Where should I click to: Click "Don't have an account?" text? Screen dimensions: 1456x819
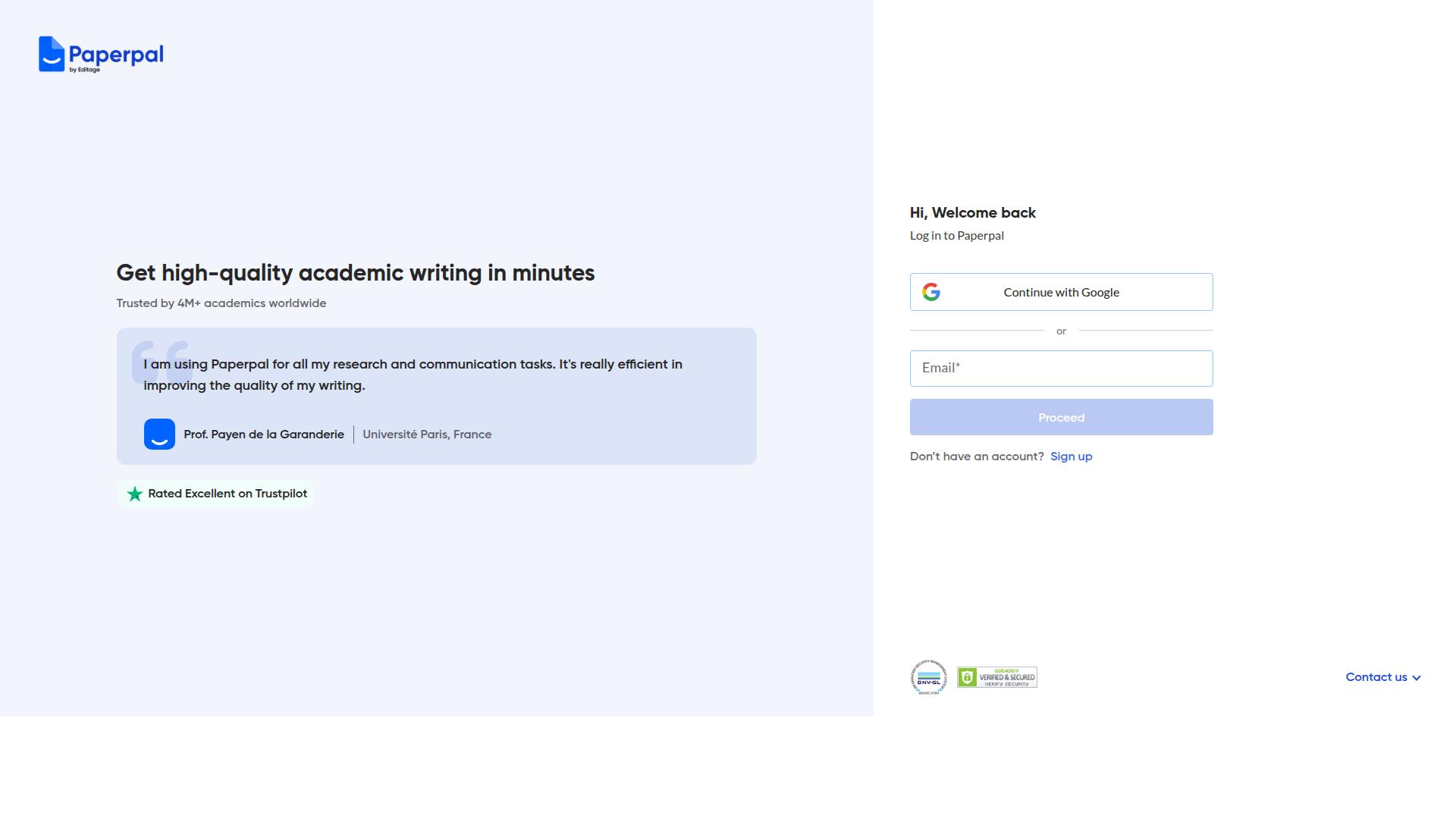tap(977, 457)
